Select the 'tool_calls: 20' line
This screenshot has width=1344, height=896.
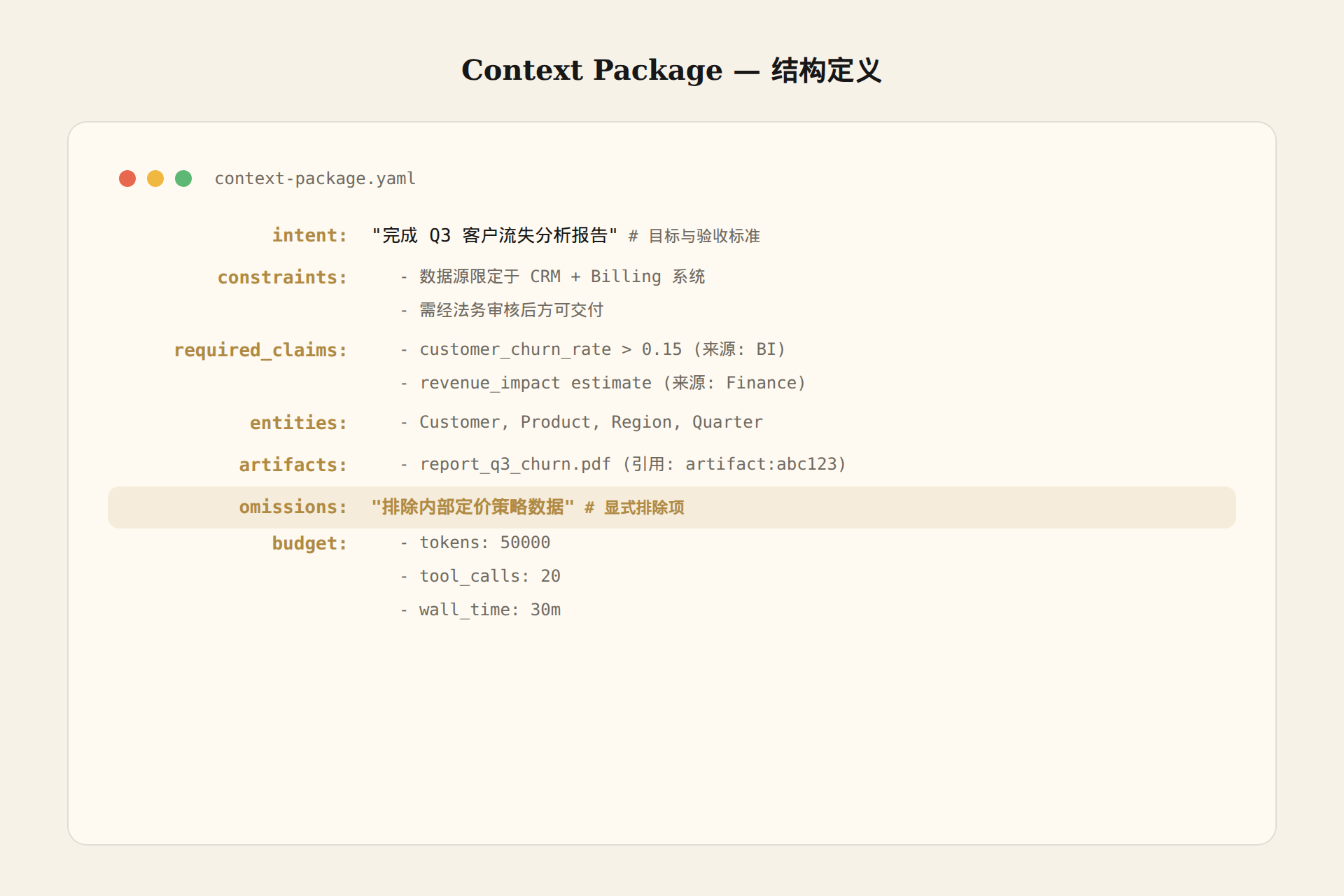click(x=480, y=576)
